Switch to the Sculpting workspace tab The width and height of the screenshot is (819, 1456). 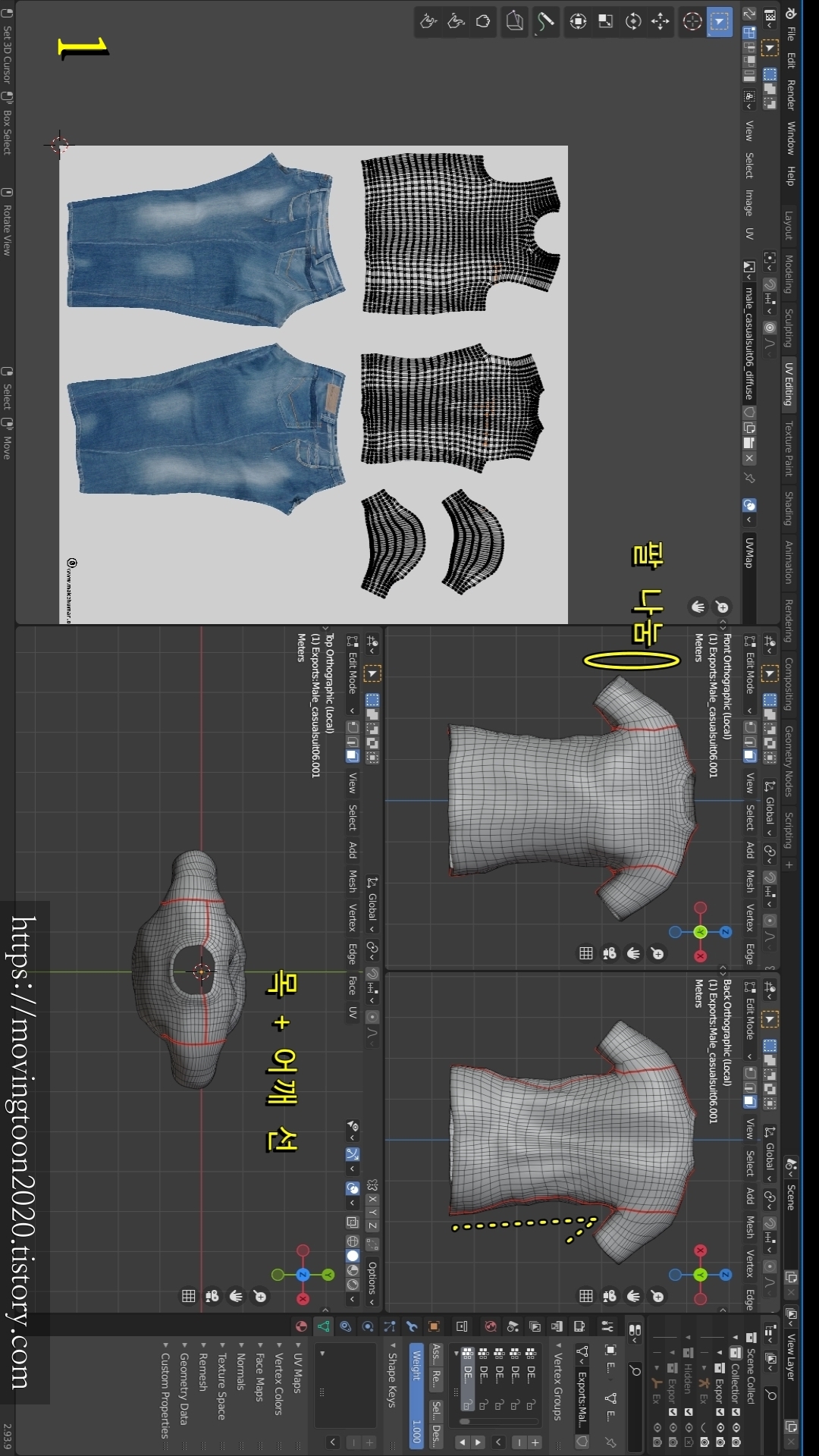[789, 328]
